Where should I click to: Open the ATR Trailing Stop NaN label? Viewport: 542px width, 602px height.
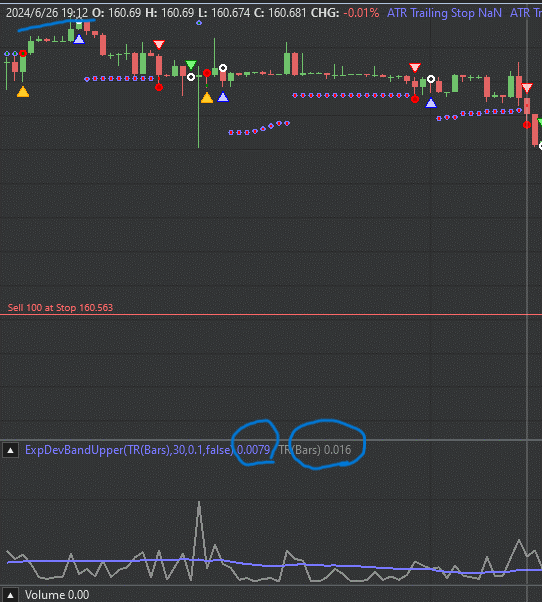pos(444,13)
